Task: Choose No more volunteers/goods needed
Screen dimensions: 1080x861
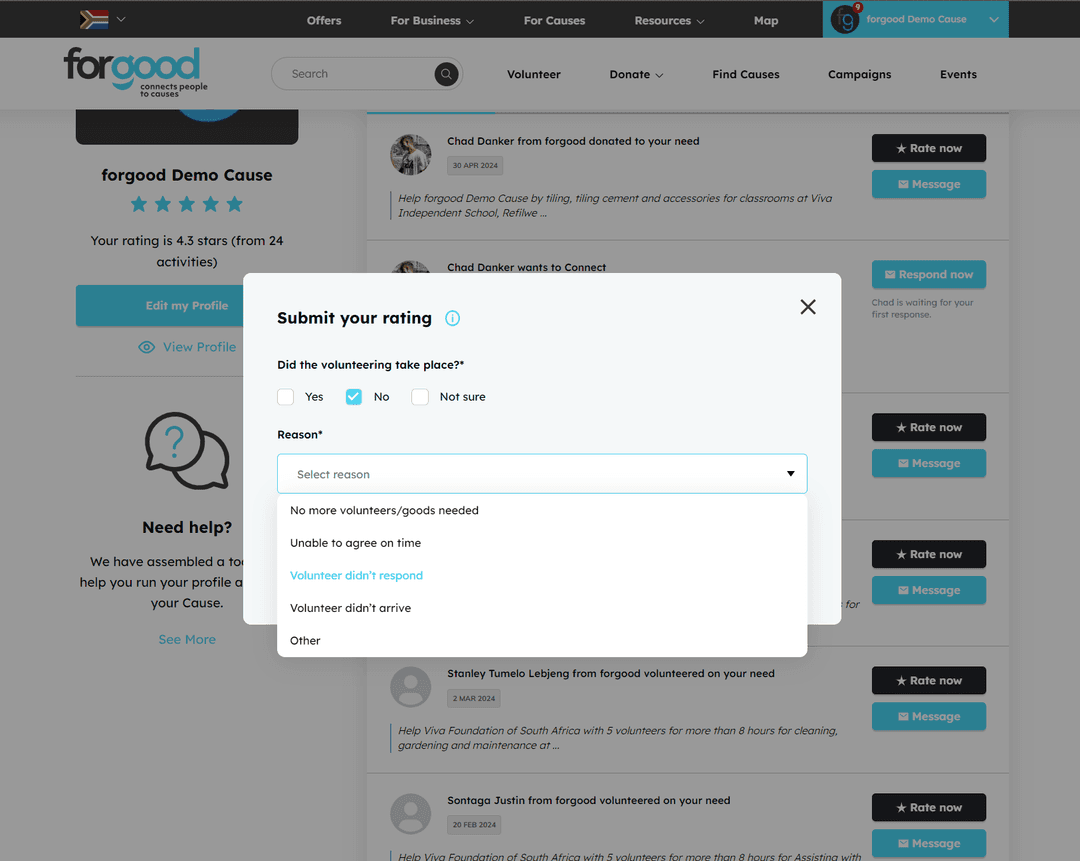Action: point(384,510)
